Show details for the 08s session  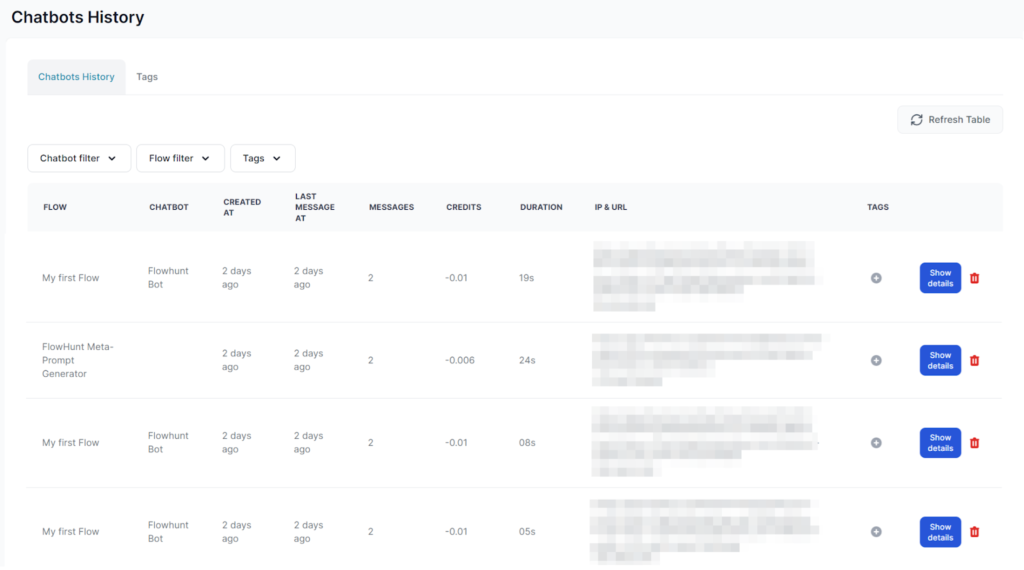(x=940, y=443)
